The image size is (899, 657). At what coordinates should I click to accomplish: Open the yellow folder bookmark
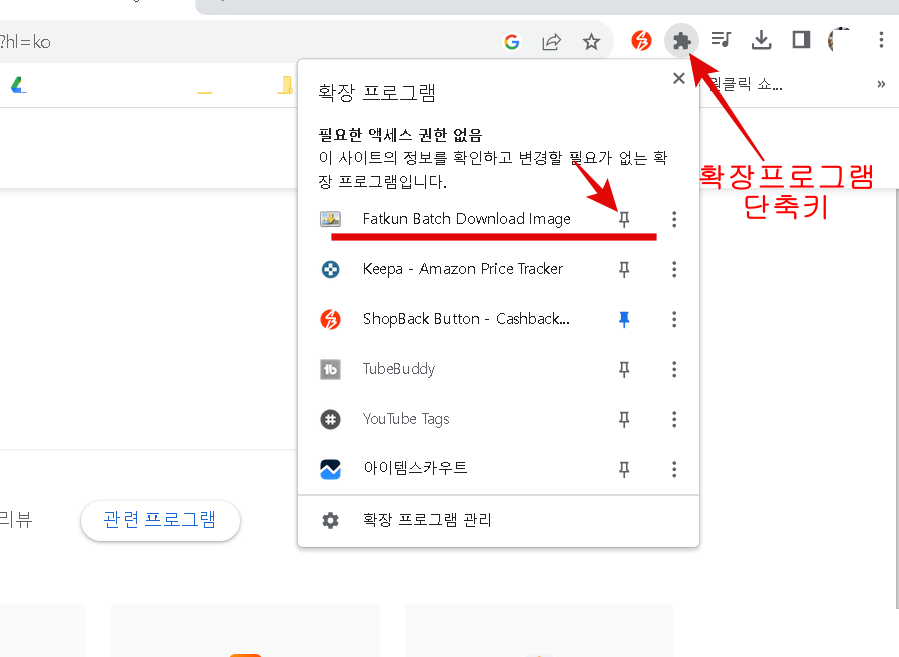pos(286,85)
